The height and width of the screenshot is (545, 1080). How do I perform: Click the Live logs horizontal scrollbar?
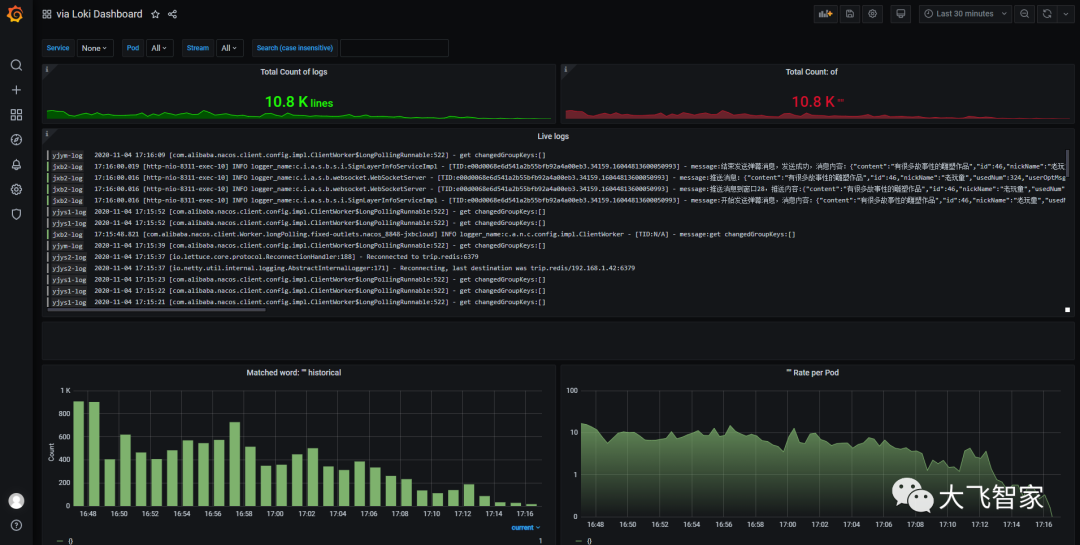[156, 310]
